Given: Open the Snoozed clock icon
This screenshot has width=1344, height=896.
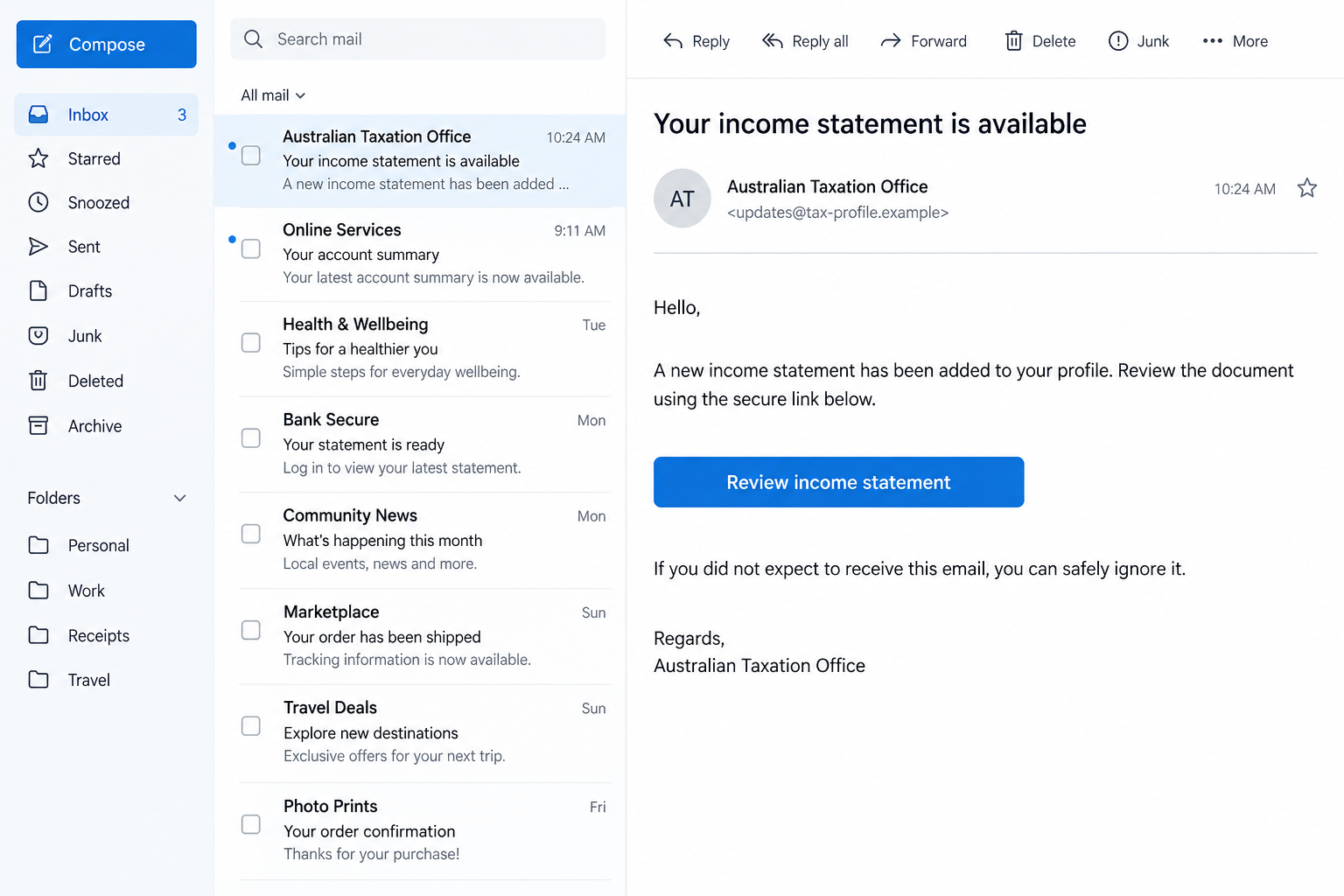Looking at the screenshot, I should (x=38, y=202).
